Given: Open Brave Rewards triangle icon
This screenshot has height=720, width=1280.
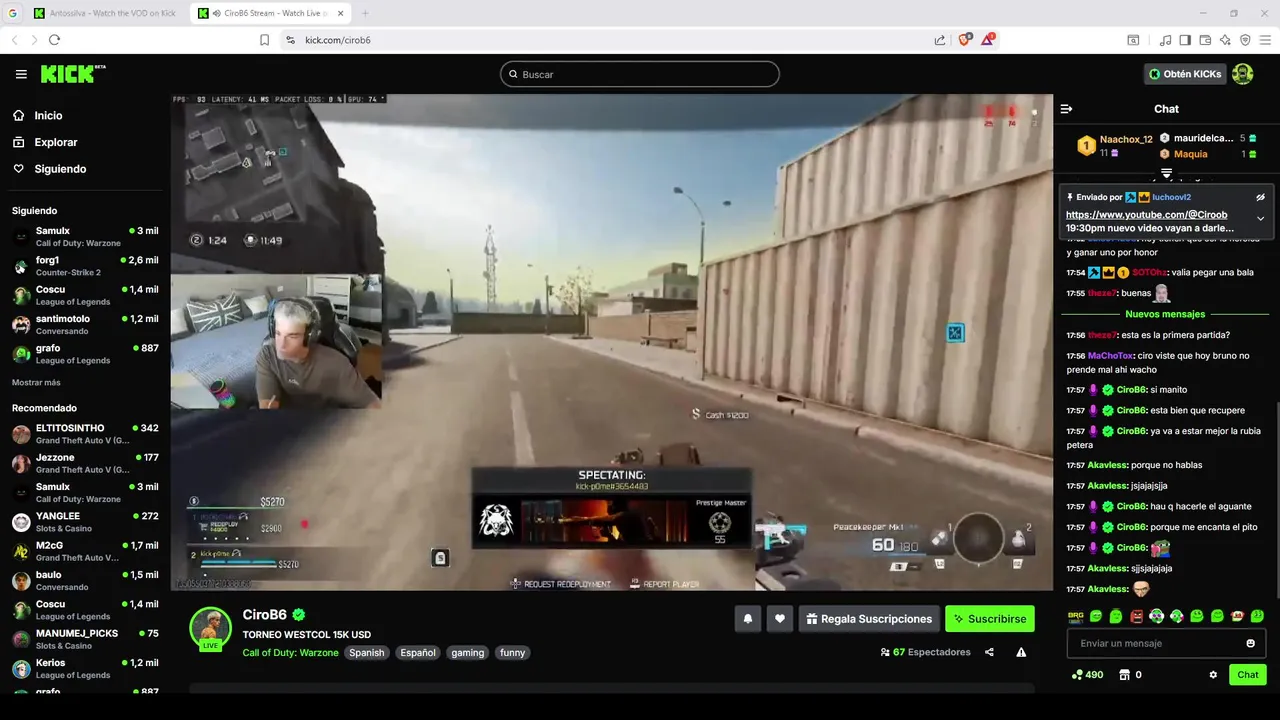Looking at the screenshot, I should coord(988,40).
